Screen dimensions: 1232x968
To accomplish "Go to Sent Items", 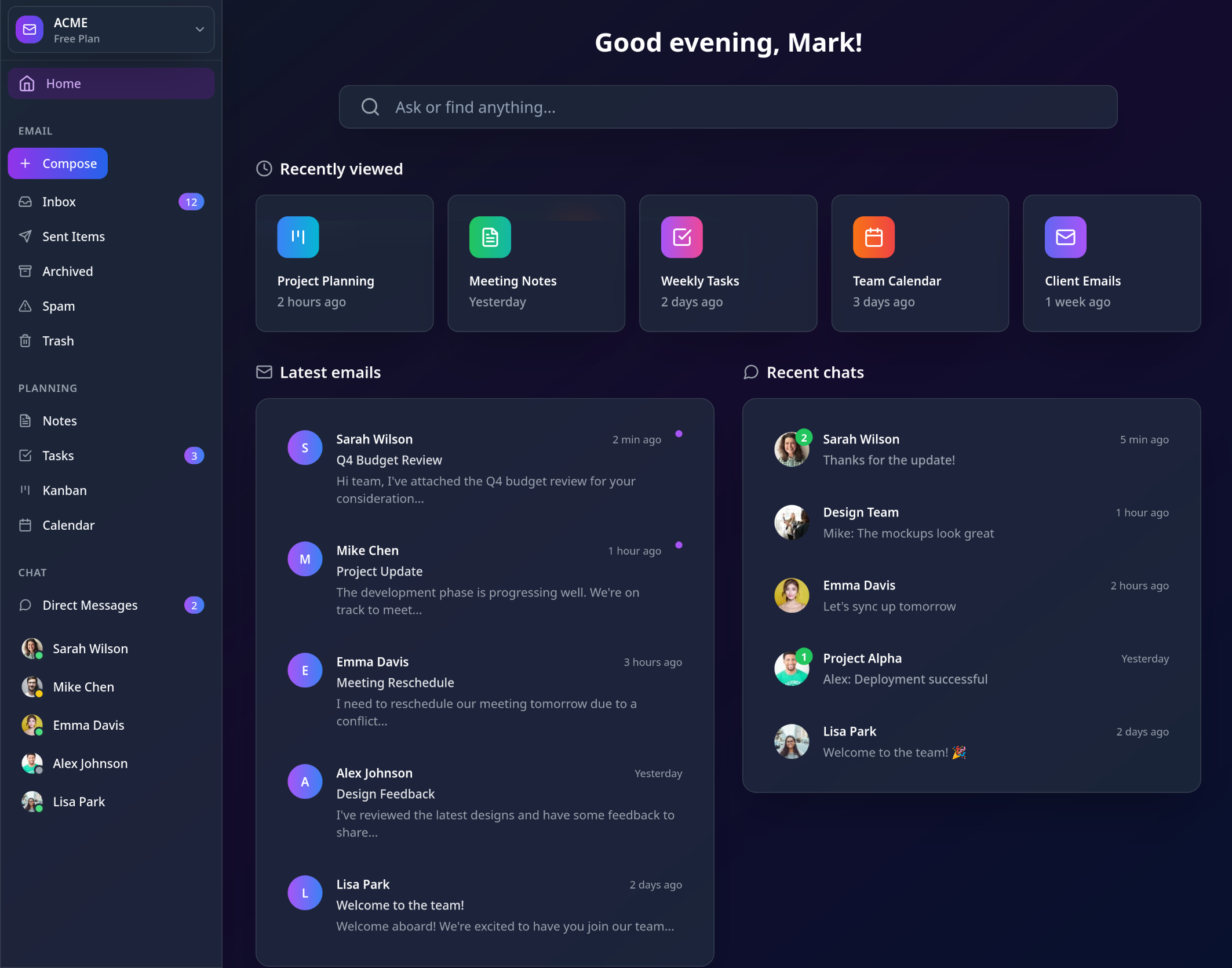I will [74, 236].
